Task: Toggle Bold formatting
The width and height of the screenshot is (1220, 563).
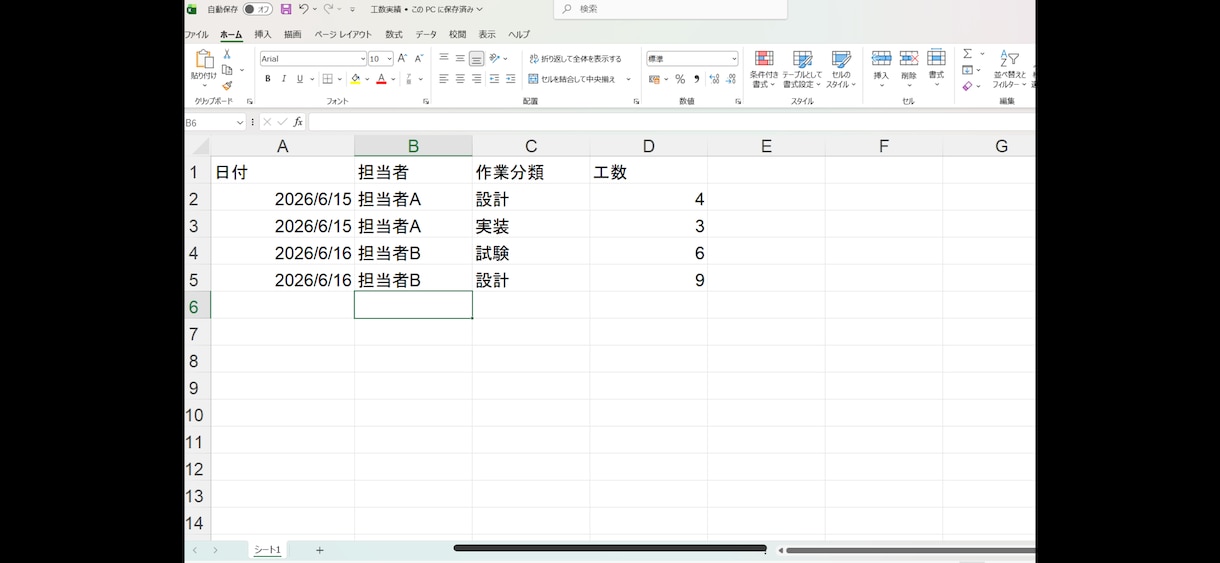Action: 267,79
